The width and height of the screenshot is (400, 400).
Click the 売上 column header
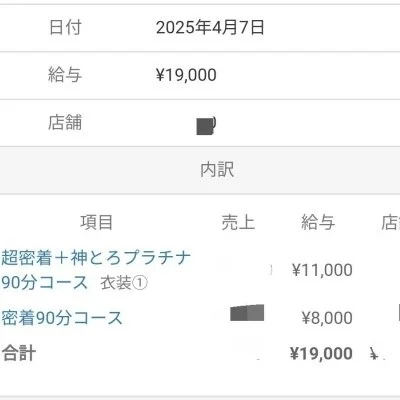[238, 222]
